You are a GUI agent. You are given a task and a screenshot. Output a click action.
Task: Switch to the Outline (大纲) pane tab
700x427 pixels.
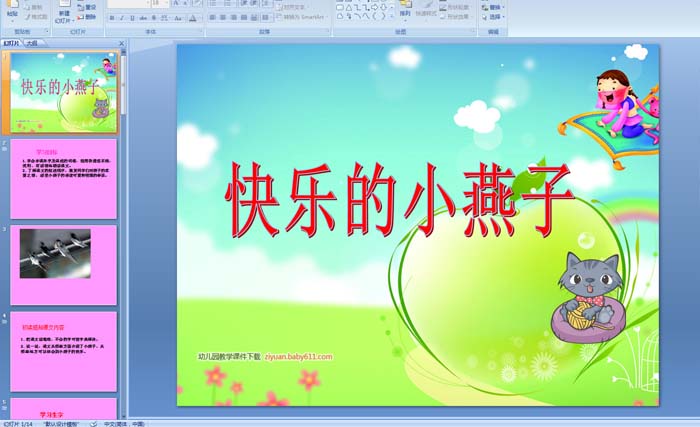click(x=31, y=43)
